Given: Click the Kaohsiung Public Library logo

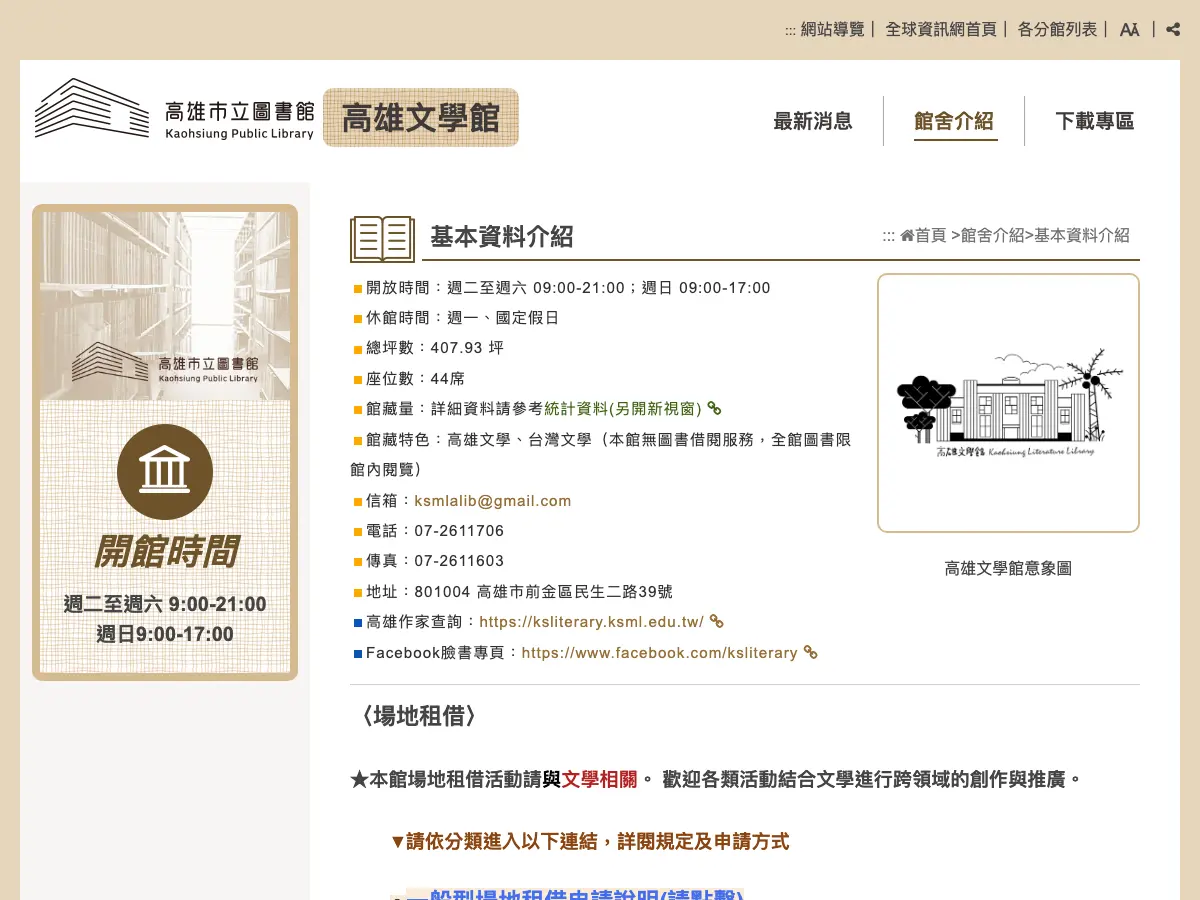Looking at the screenshot, I should point(174,109).
